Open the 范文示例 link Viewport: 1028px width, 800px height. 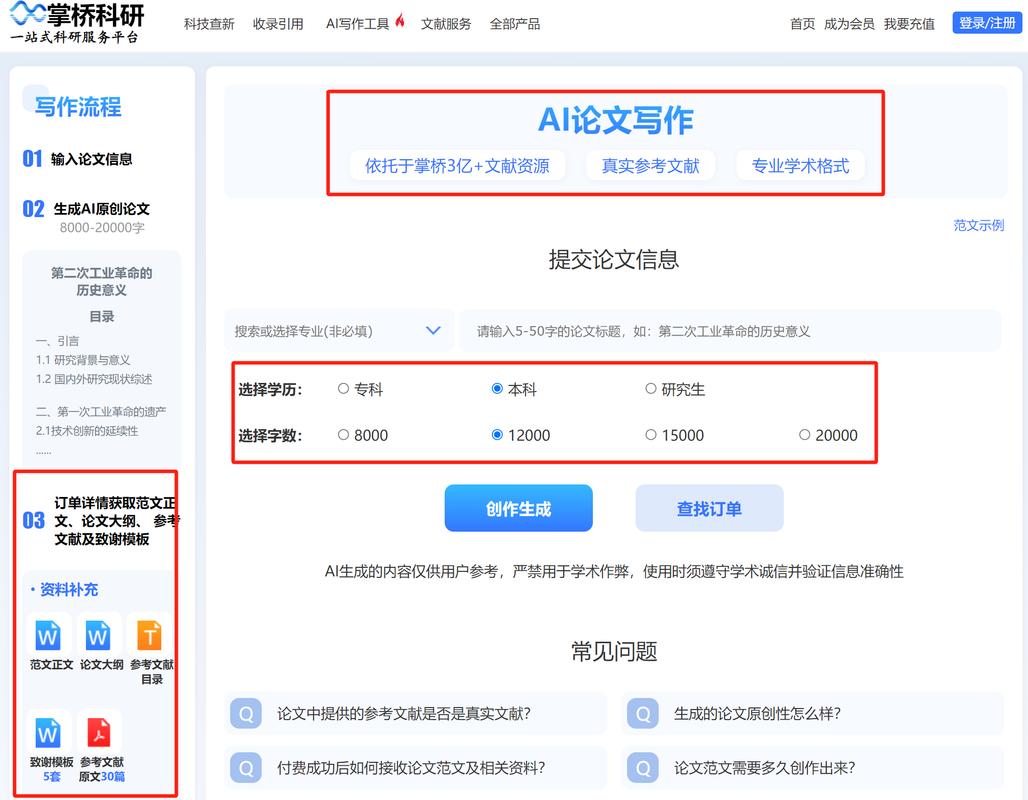click(x=978, y=225)
